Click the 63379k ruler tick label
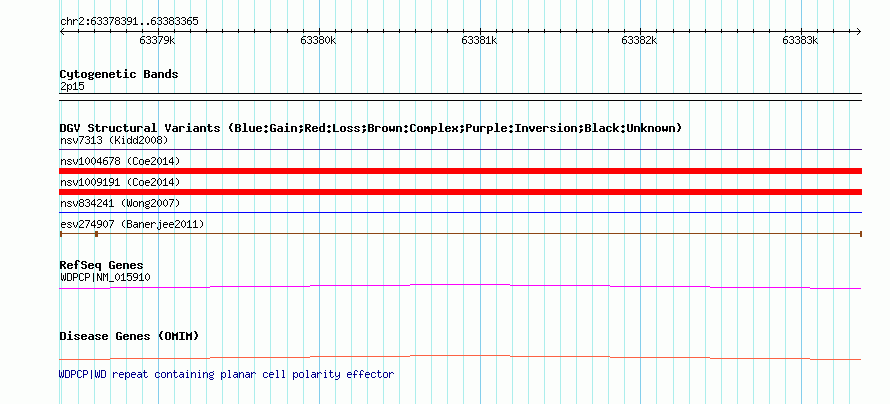Screen dimensions: 890x404 157,40
